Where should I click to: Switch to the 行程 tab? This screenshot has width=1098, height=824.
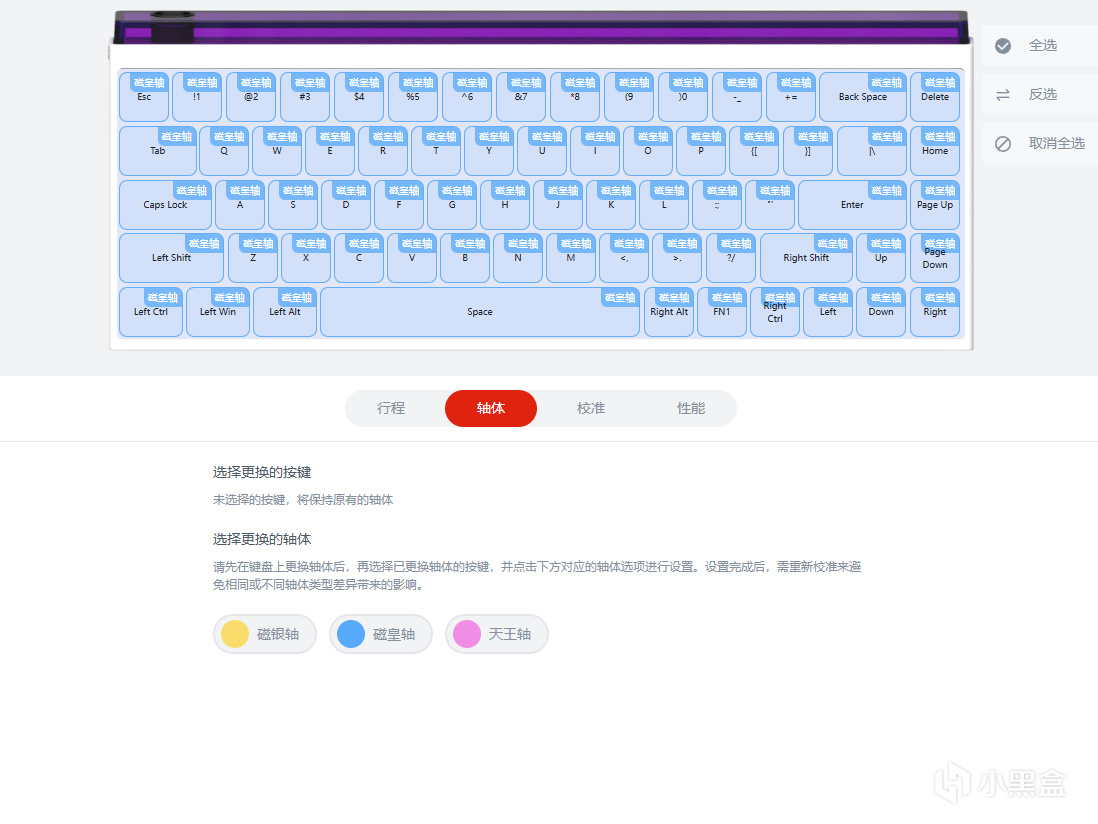(x=391, y=408)
